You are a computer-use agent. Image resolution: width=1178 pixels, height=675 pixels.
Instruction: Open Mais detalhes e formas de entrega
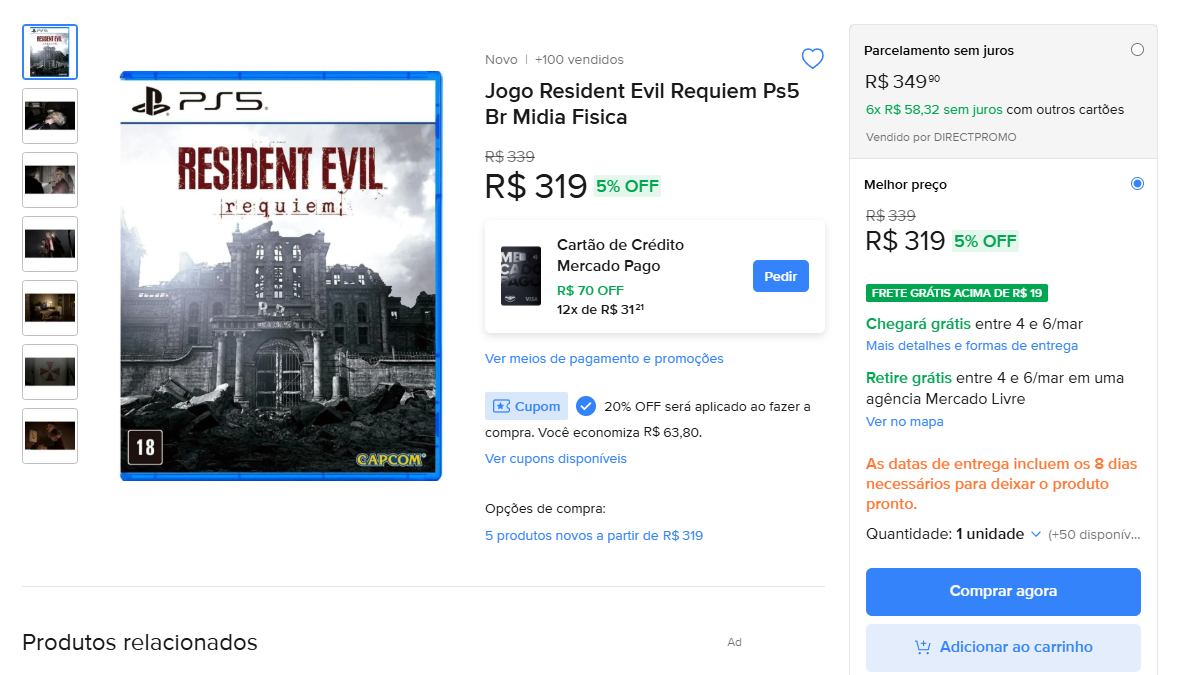click(972, 345)
